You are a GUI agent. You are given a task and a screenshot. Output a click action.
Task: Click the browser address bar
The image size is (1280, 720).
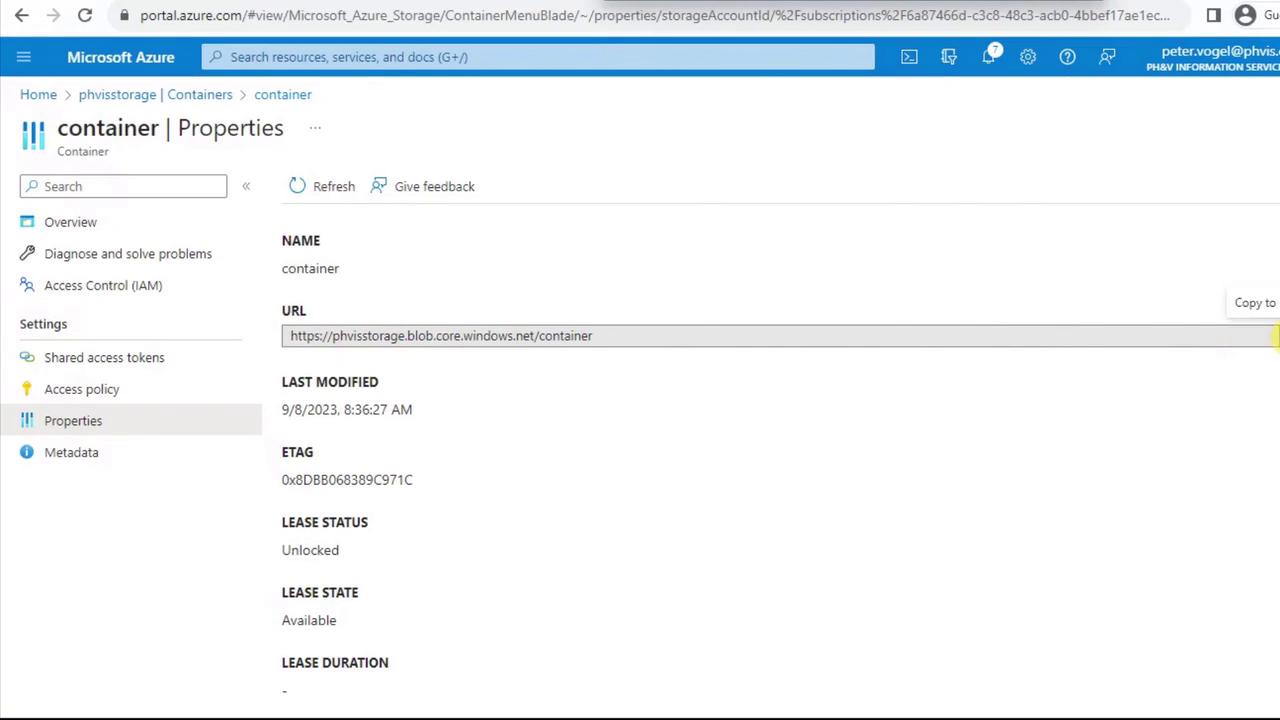[655, 15]
